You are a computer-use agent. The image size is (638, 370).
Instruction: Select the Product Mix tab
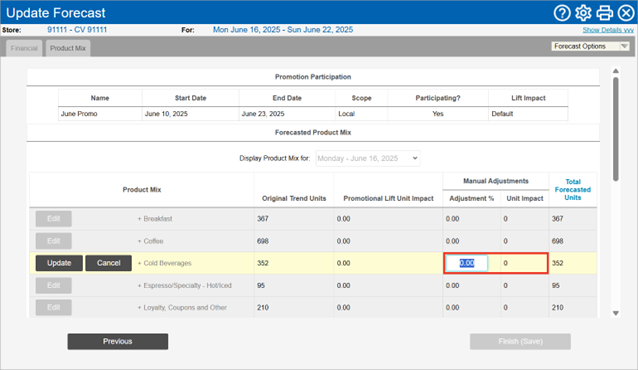click(x=68, y=48)
